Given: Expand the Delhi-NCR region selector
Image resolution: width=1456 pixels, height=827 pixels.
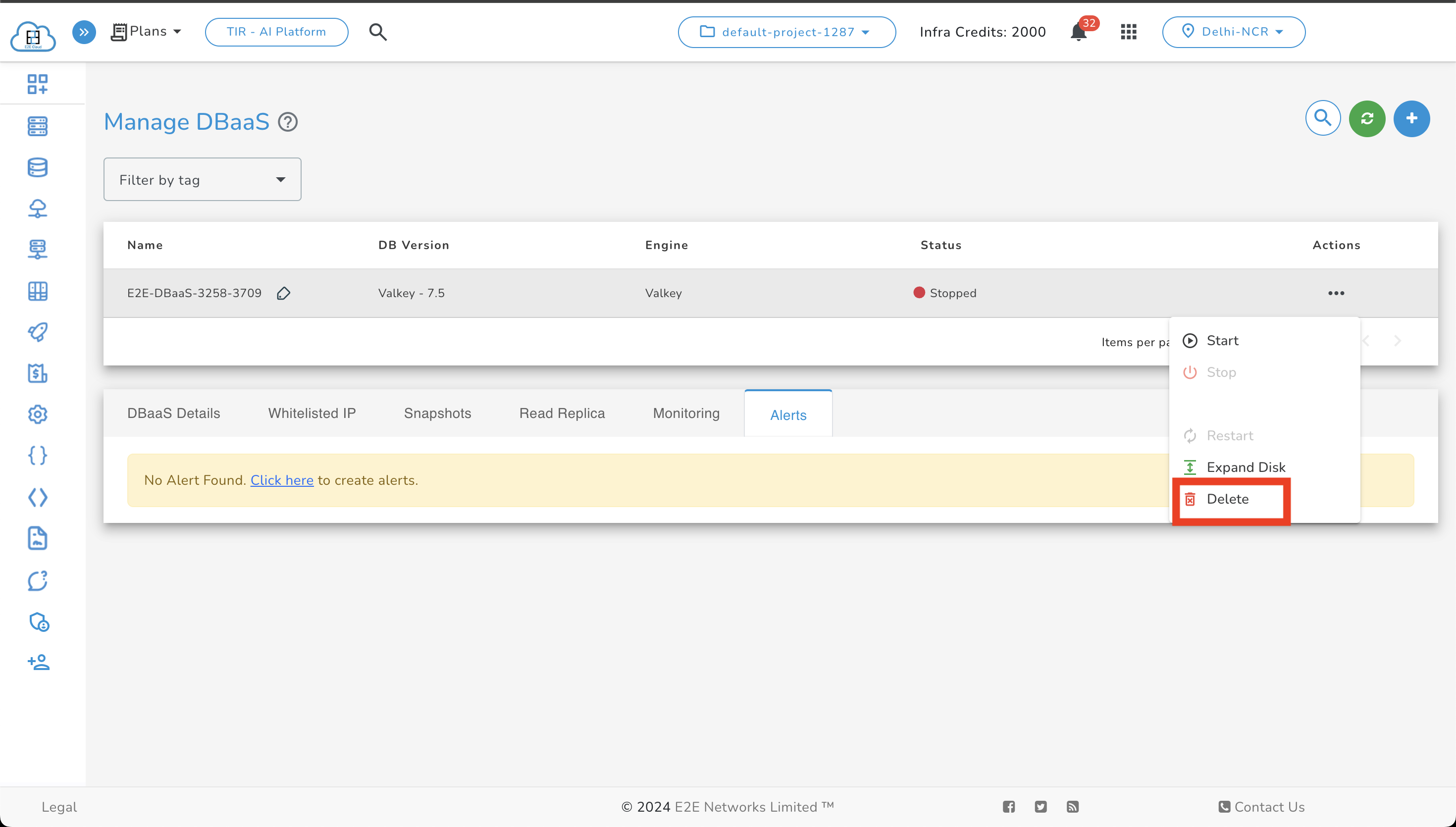Looking at the screenshot, I should 1232,32.
